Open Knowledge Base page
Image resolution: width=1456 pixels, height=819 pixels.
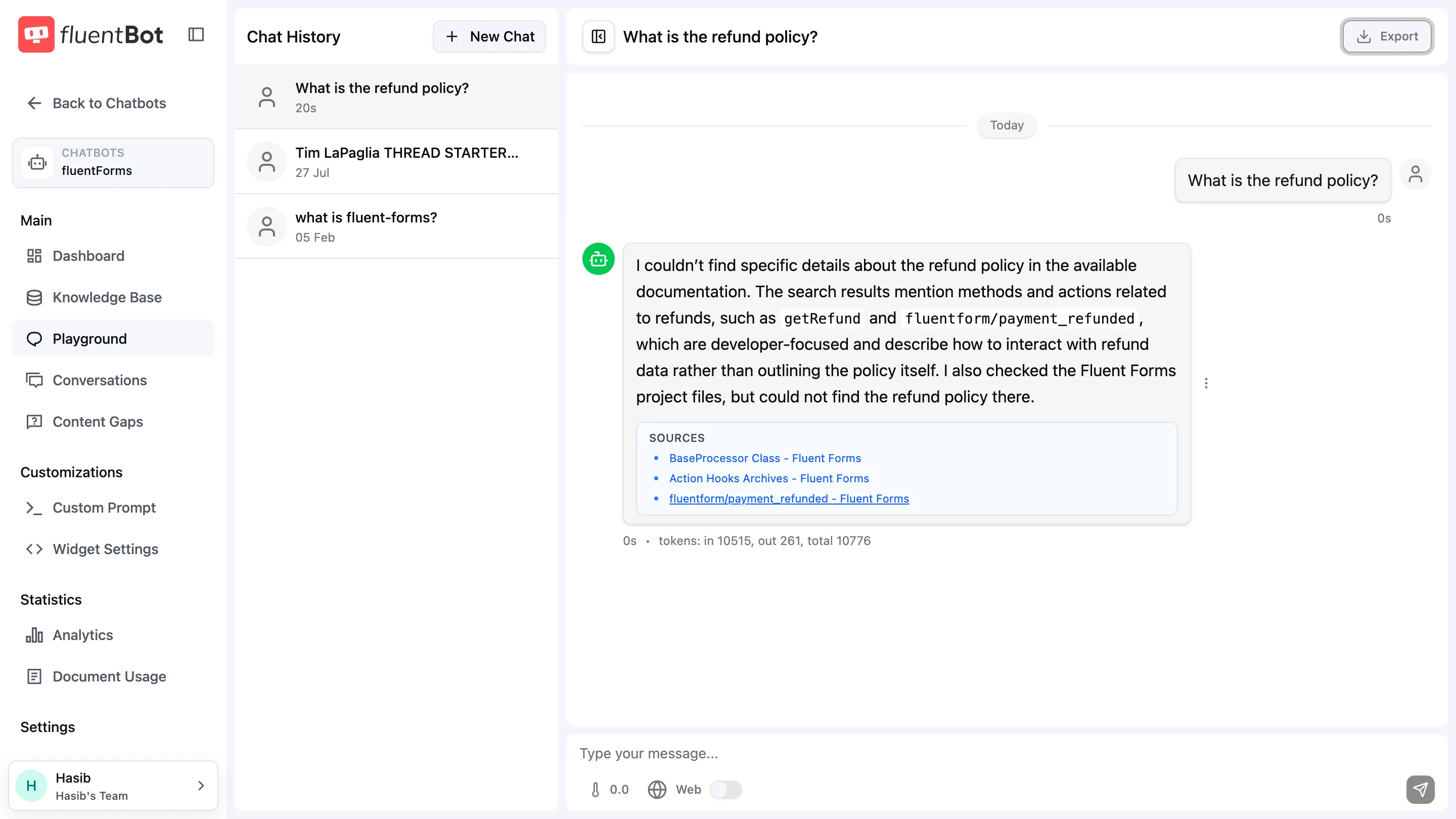coord(113,297)
